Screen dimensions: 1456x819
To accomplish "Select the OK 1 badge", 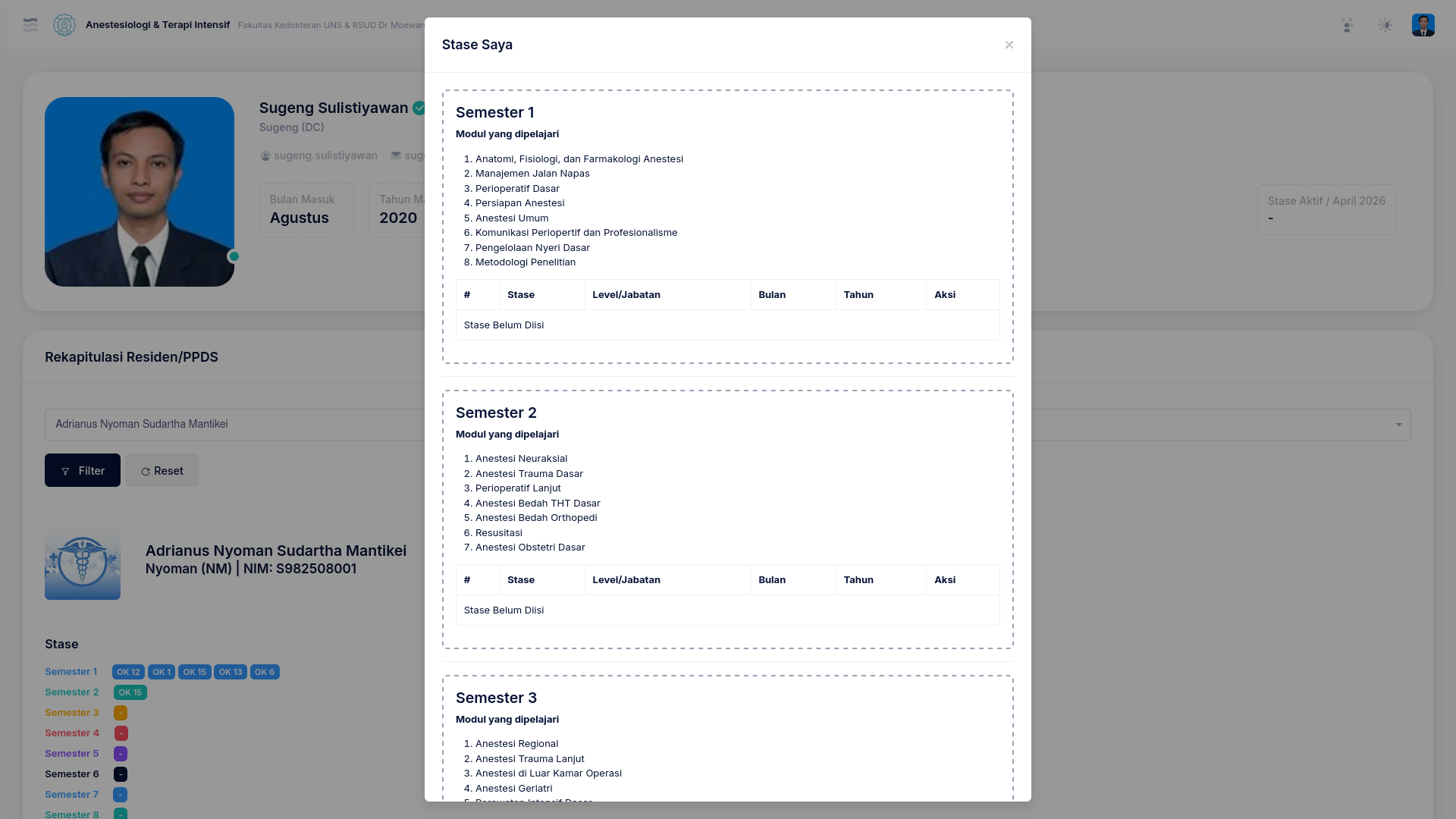I will (162, 672).
